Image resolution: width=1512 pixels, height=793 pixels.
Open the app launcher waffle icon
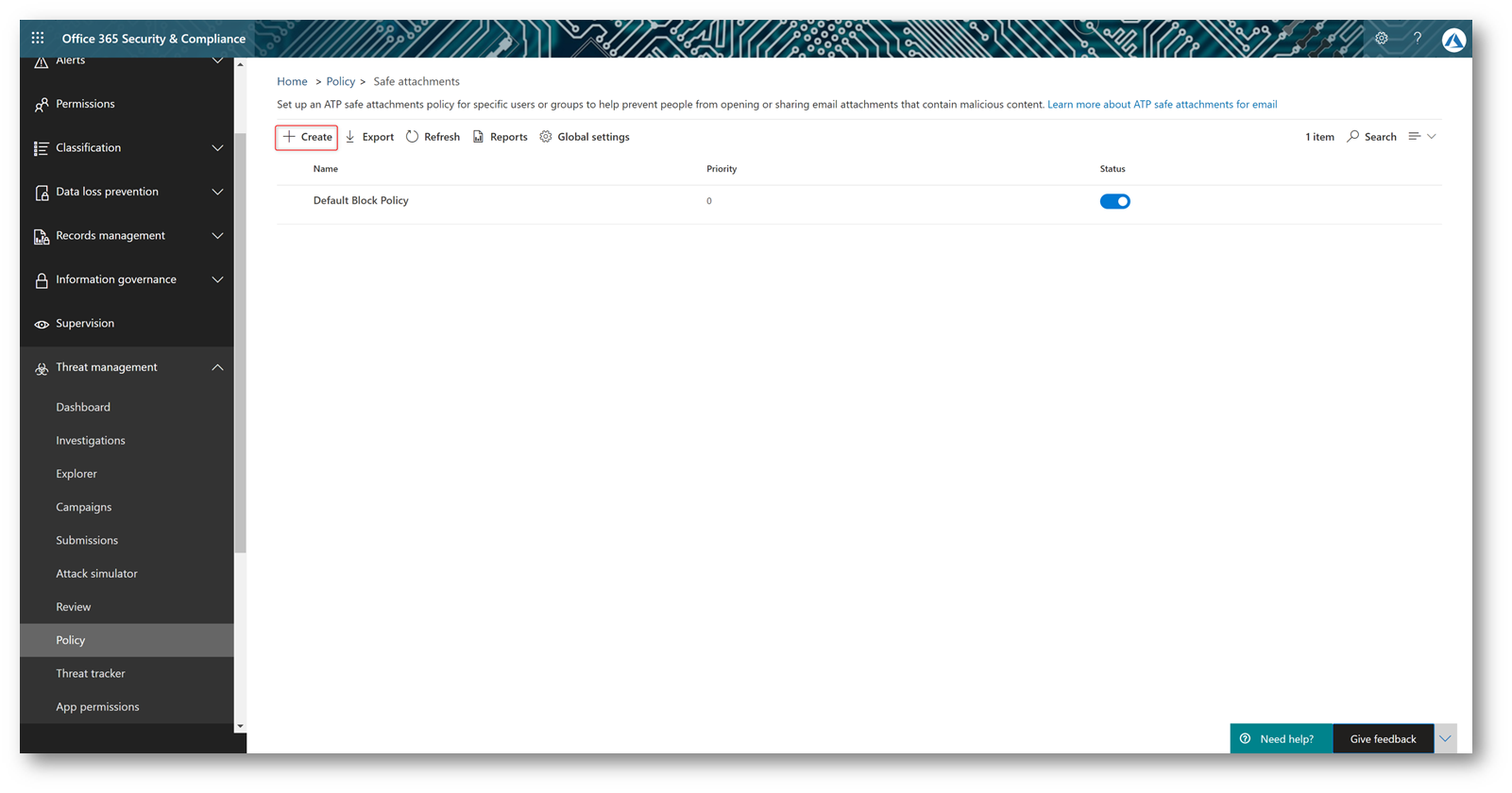(x=38, y=38)
